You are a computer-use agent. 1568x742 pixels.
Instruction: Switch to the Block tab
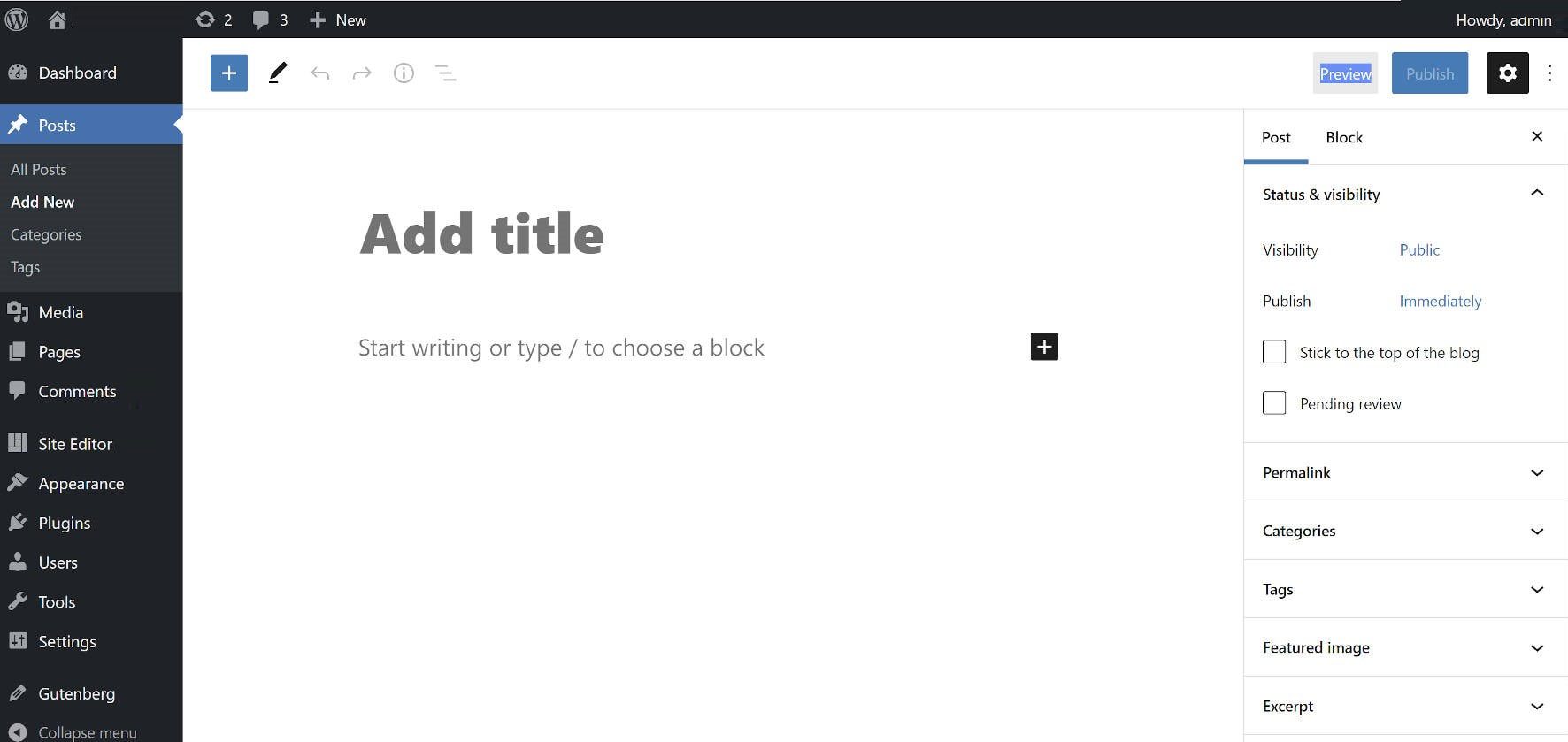coord(1343,137)
